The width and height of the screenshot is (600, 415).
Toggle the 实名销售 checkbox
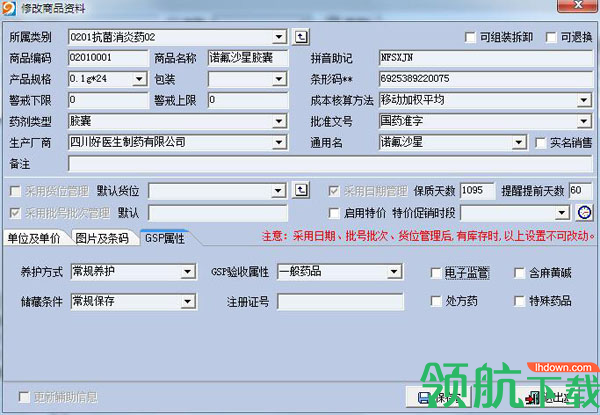(x=540, y=143)
